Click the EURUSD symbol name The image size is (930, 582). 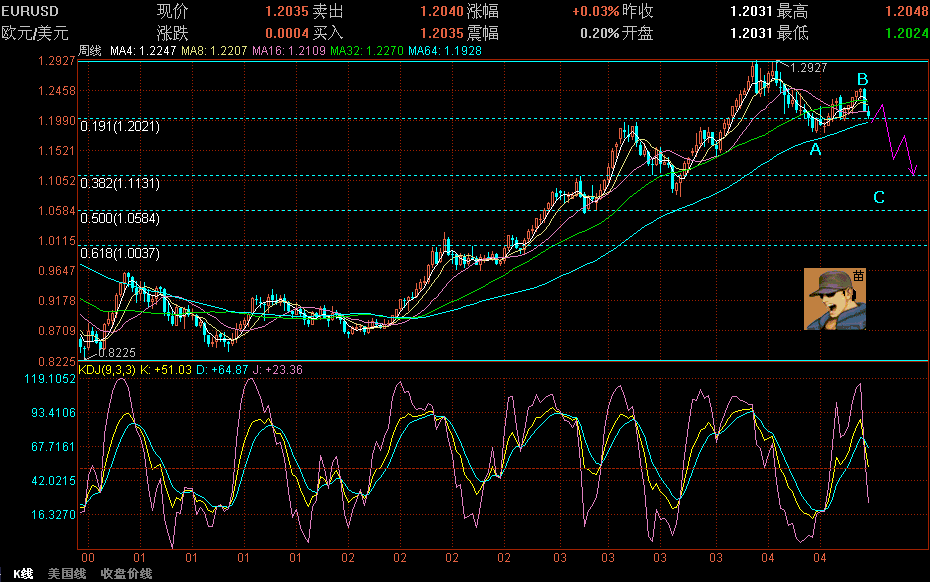(30, 11)
